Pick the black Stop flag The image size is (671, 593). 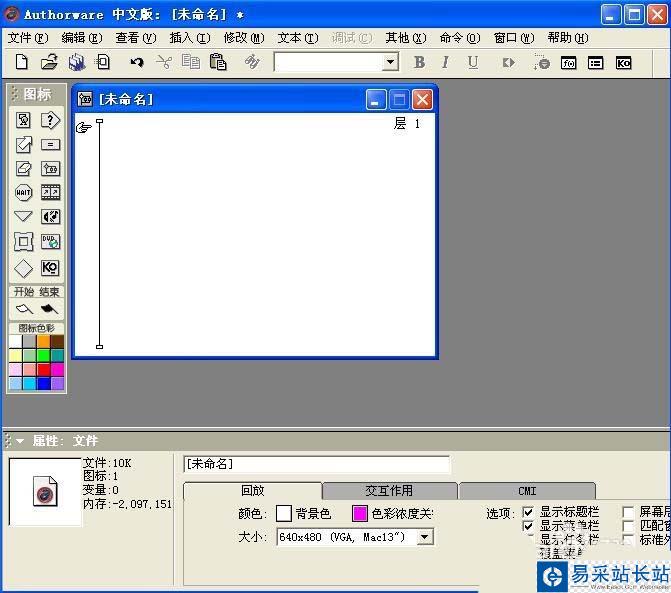(x=49, y=308)
